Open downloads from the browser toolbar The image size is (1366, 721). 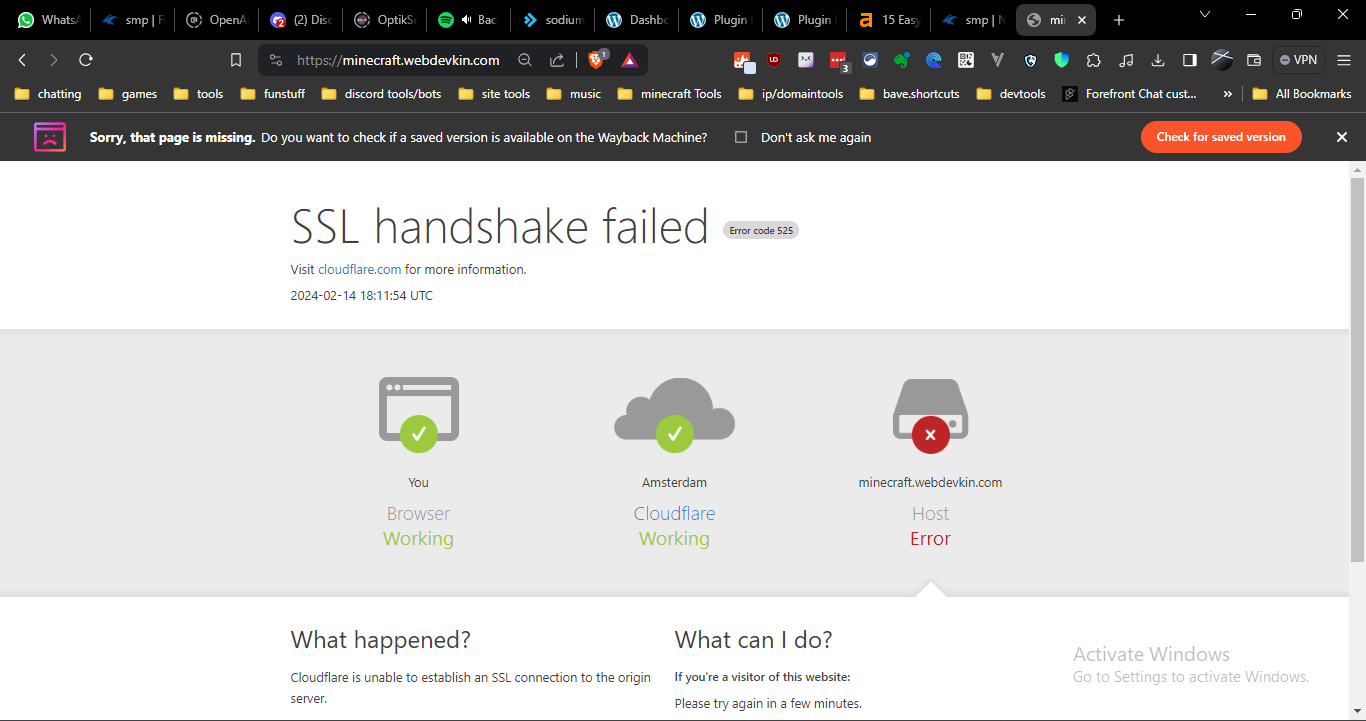pos(1158,60)
